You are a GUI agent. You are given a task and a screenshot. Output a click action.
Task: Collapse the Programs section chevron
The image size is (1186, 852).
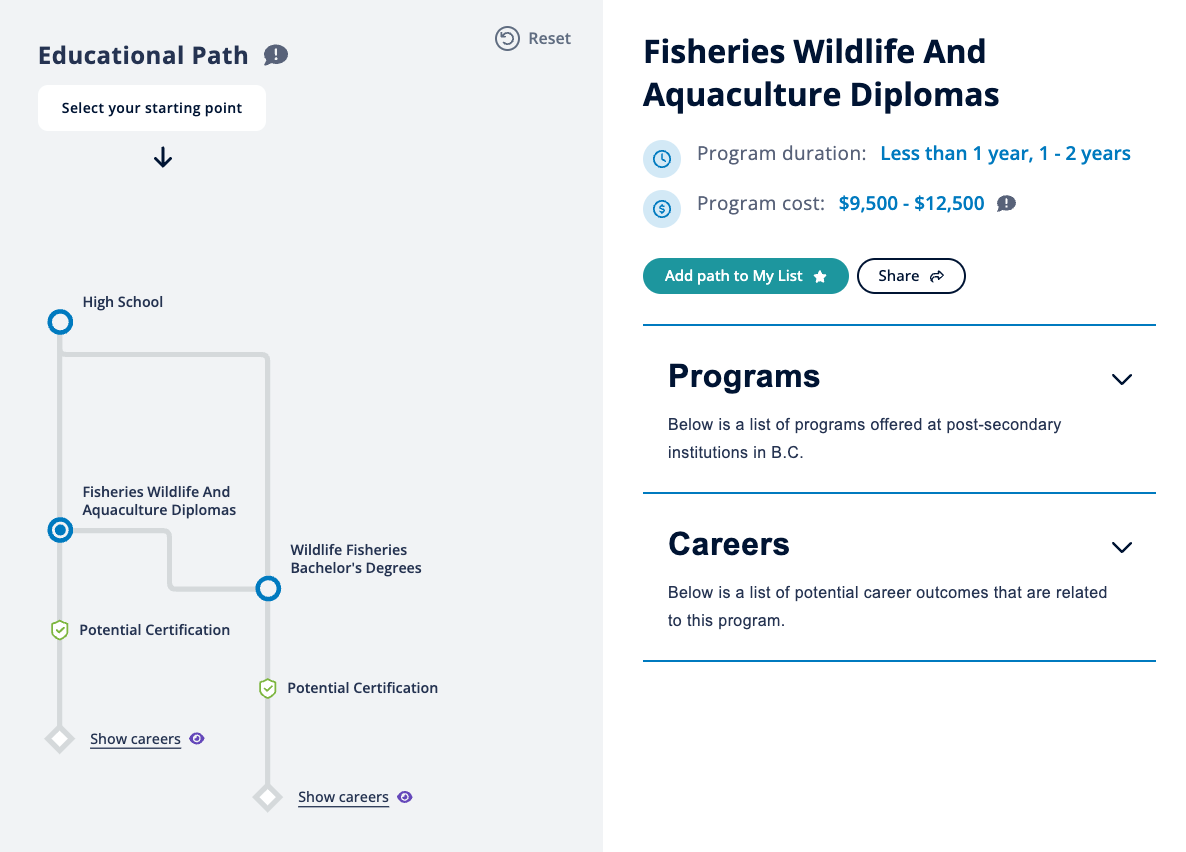[x=1121, y=380]
